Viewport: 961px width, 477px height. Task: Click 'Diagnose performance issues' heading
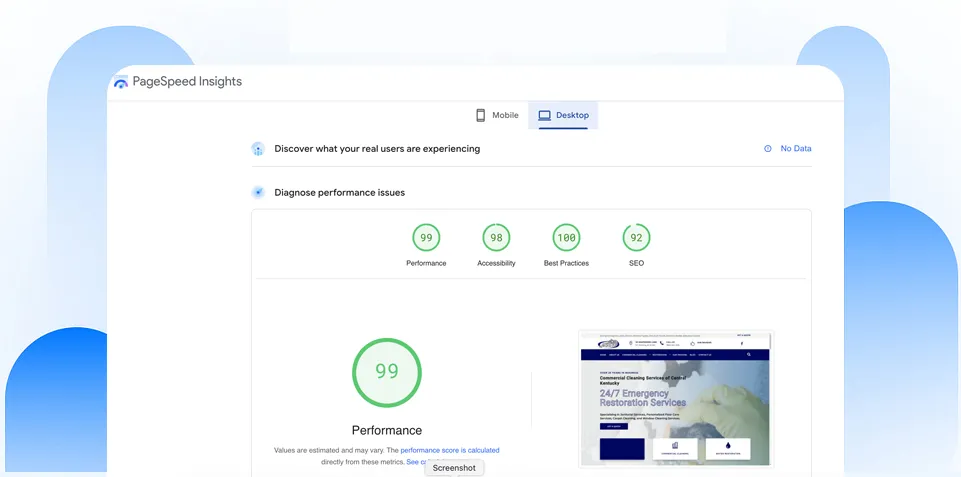(340, 193)
